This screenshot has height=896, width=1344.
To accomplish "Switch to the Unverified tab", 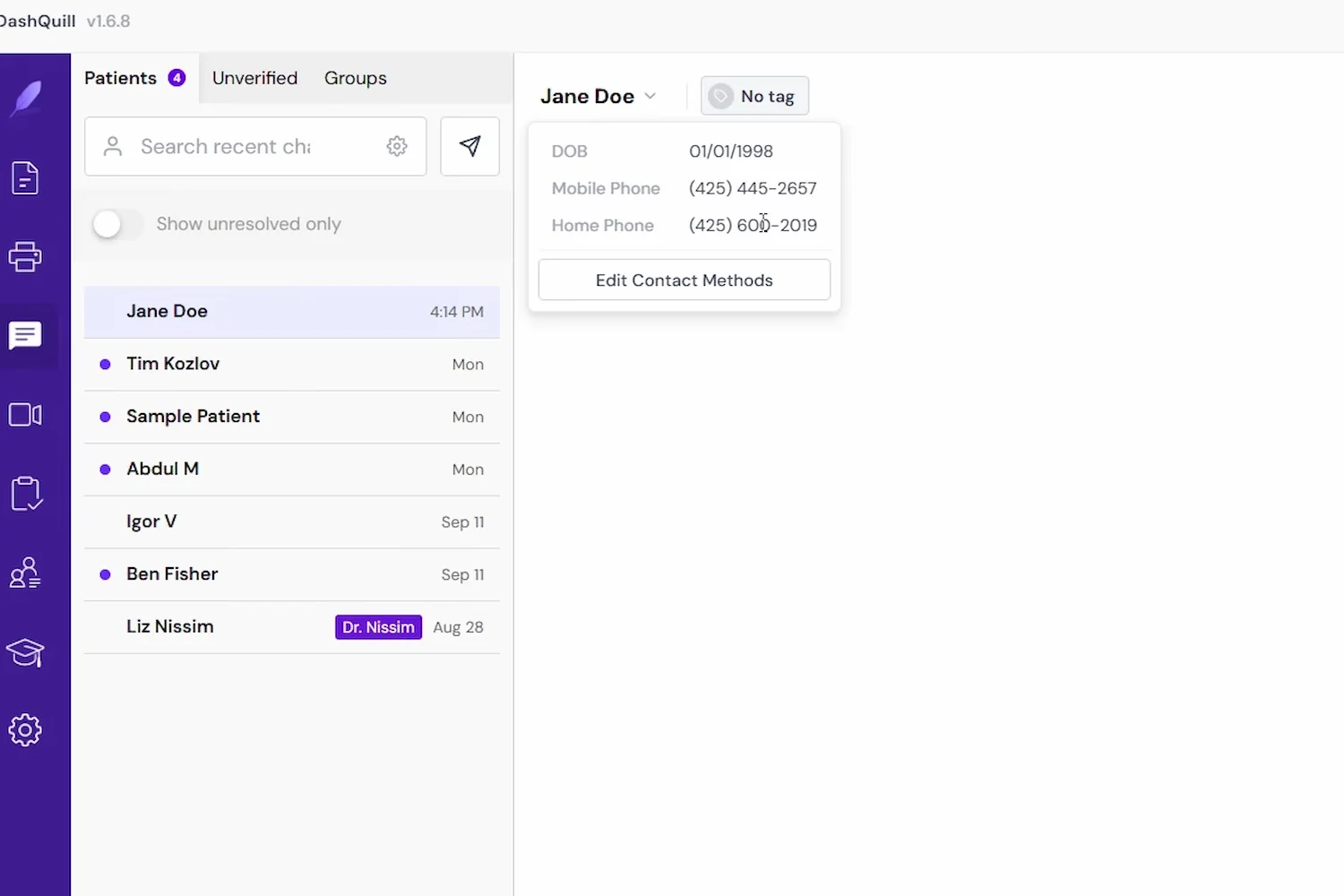I will [254, 78].
